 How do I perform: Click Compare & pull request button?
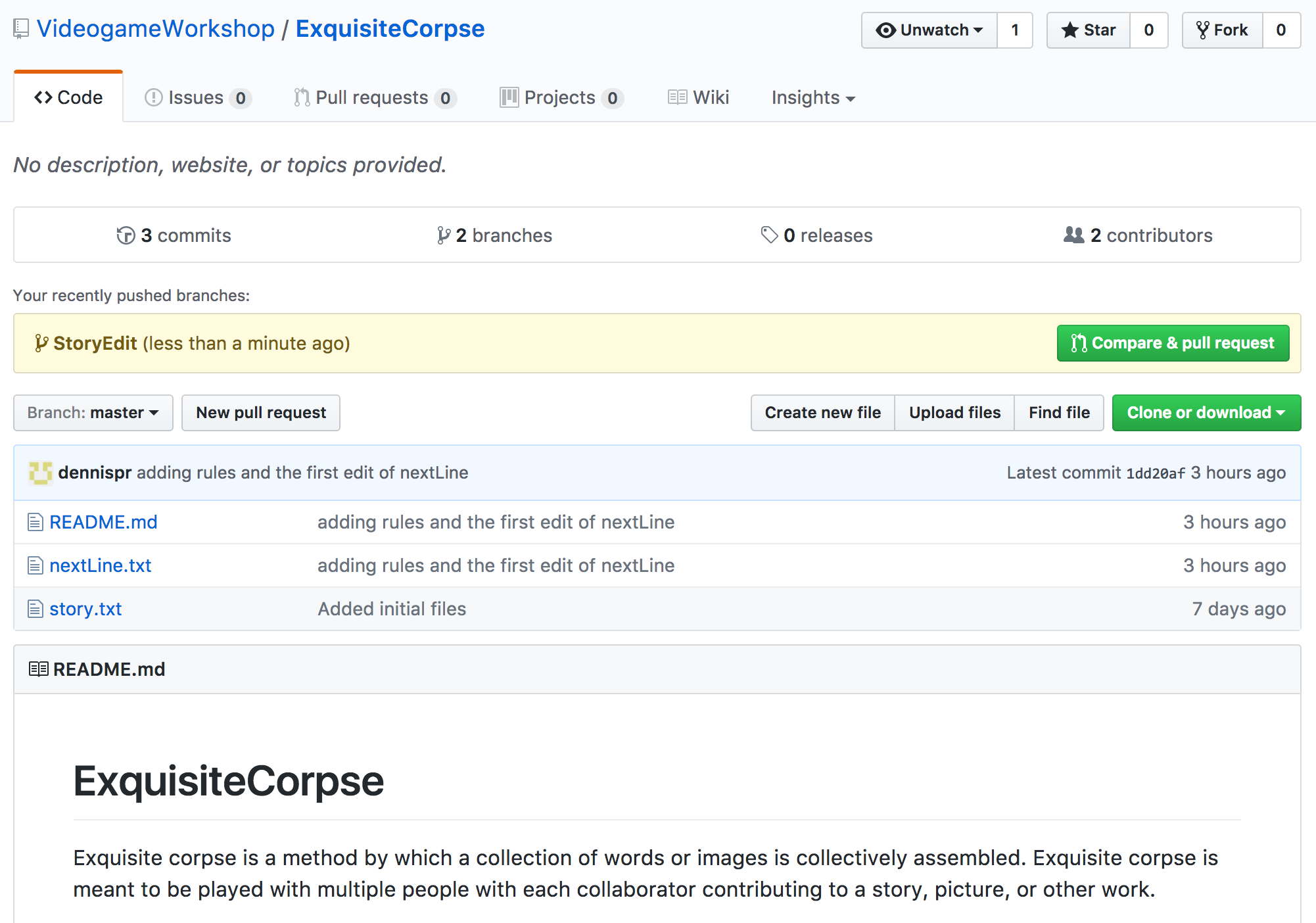[x=1173, y=343]
